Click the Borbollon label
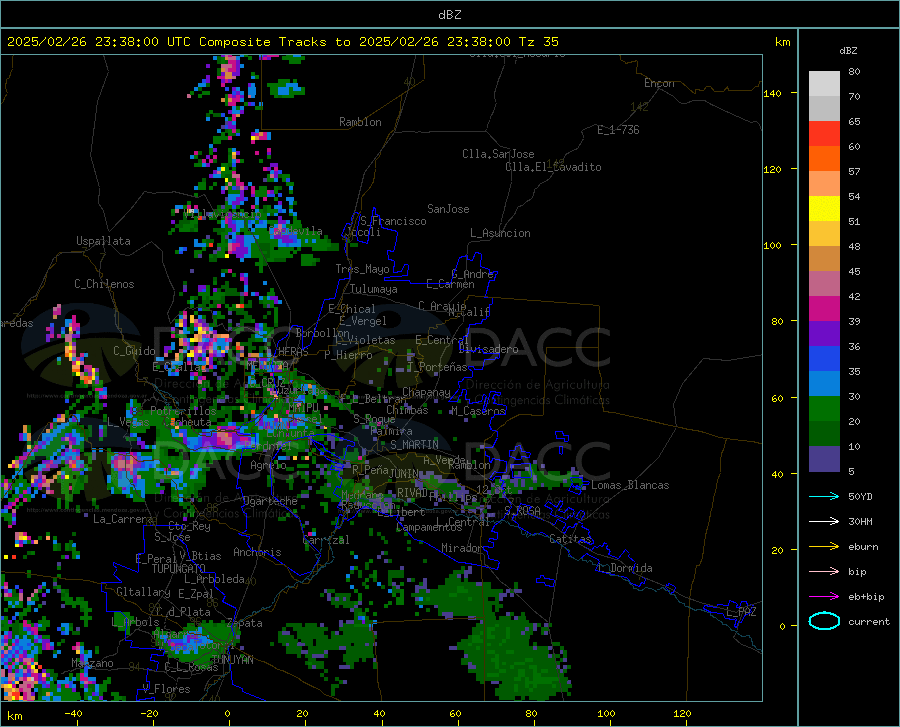Image resolution: width=900 pixels, height=727 pixels. coord(323,333)
